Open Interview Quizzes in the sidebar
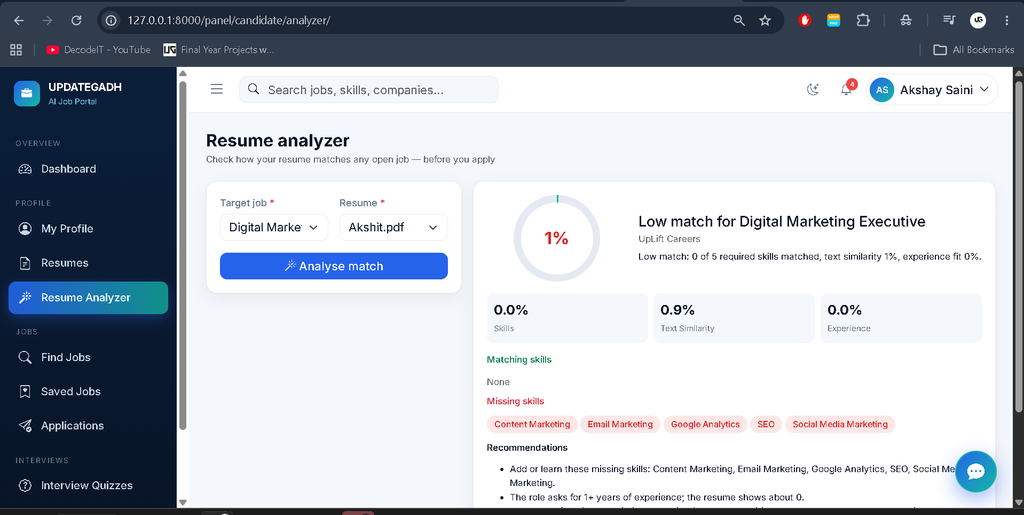This screenshot has width=1024, height=515. pos(88,486)
